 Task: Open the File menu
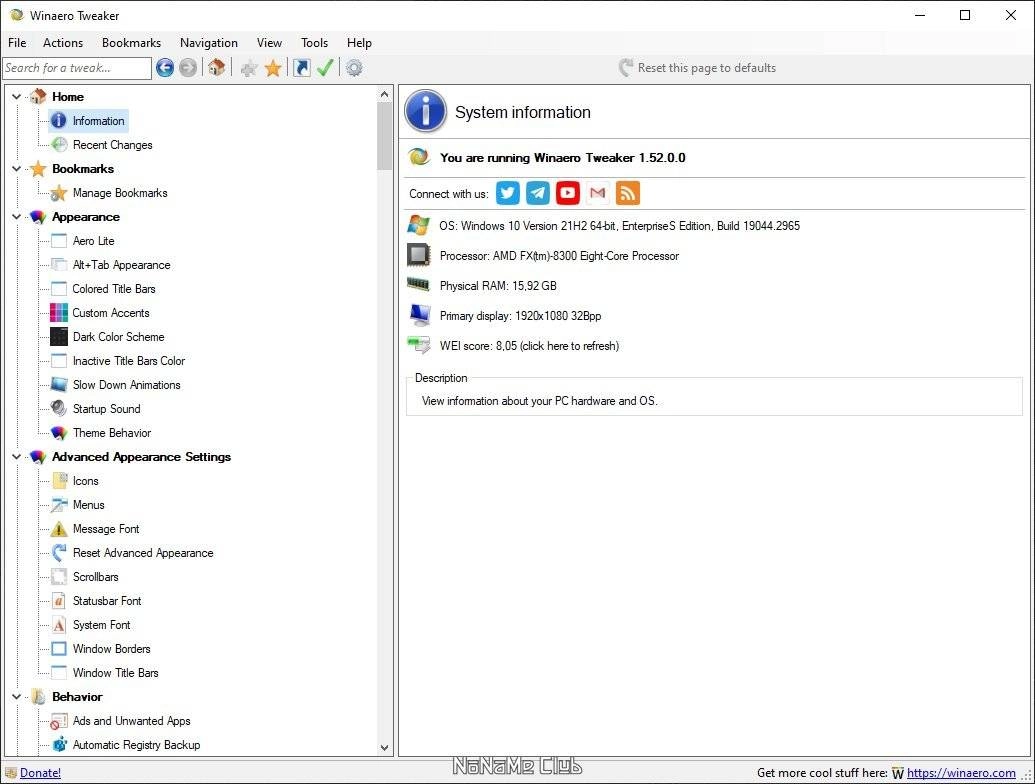click(17, 42)
